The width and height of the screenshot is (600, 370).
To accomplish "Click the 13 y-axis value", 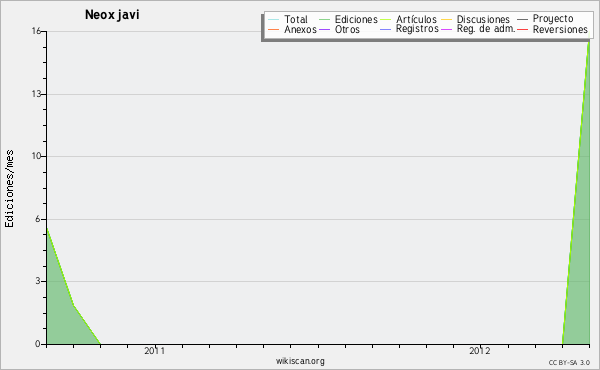I will (36, 94).
